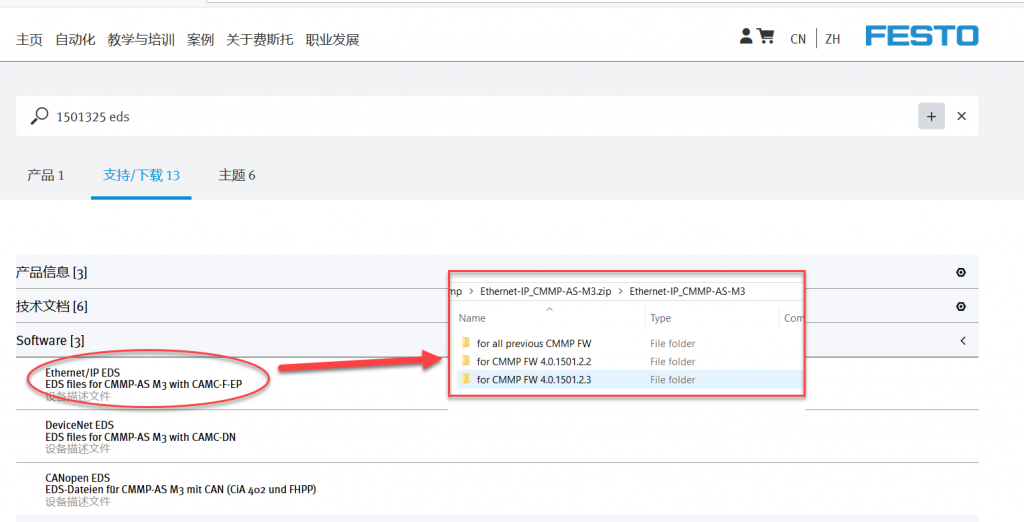
Task: Clear the search with the X icon
Action: (x=961, y=116)
